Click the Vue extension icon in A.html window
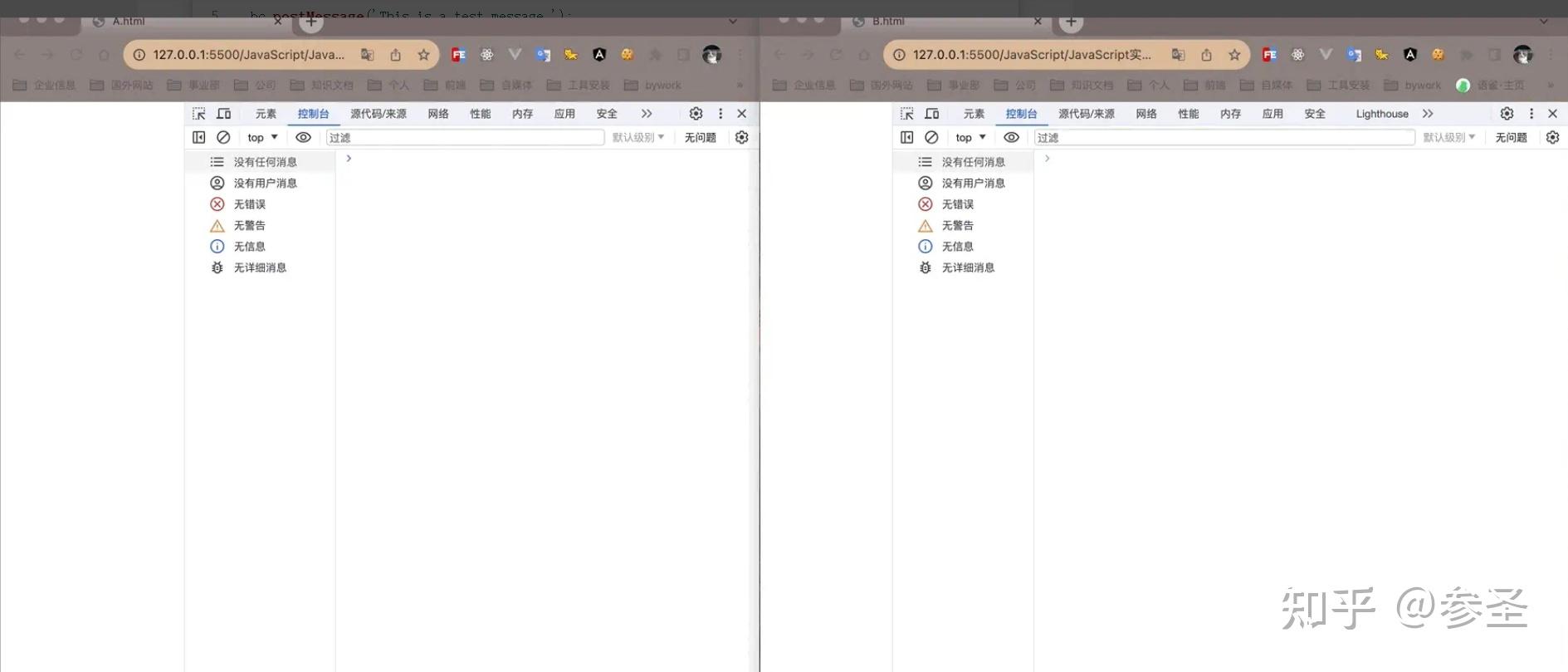Image resolution: width=1568 pixels, height=672 pixels. click(515, 55)
